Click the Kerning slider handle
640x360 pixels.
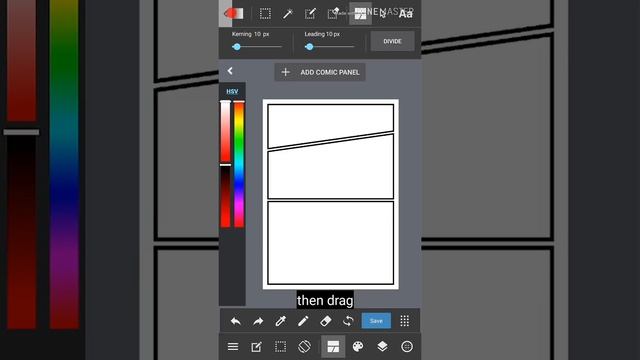pyautogui.click(x=236, y=47)
